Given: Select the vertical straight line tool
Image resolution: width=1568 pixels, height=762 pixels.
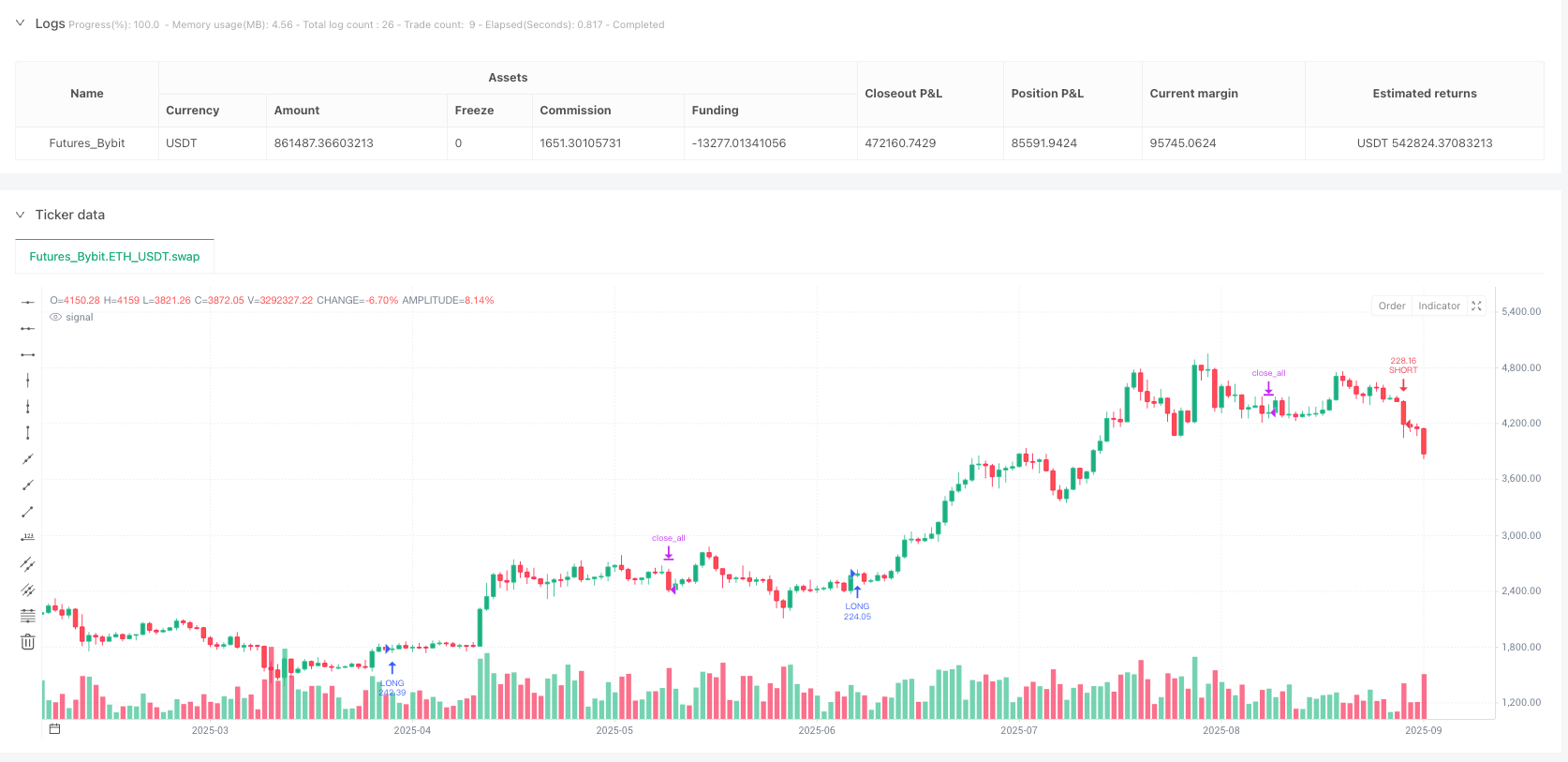Looking at the screenshot, I should point(28,380).
